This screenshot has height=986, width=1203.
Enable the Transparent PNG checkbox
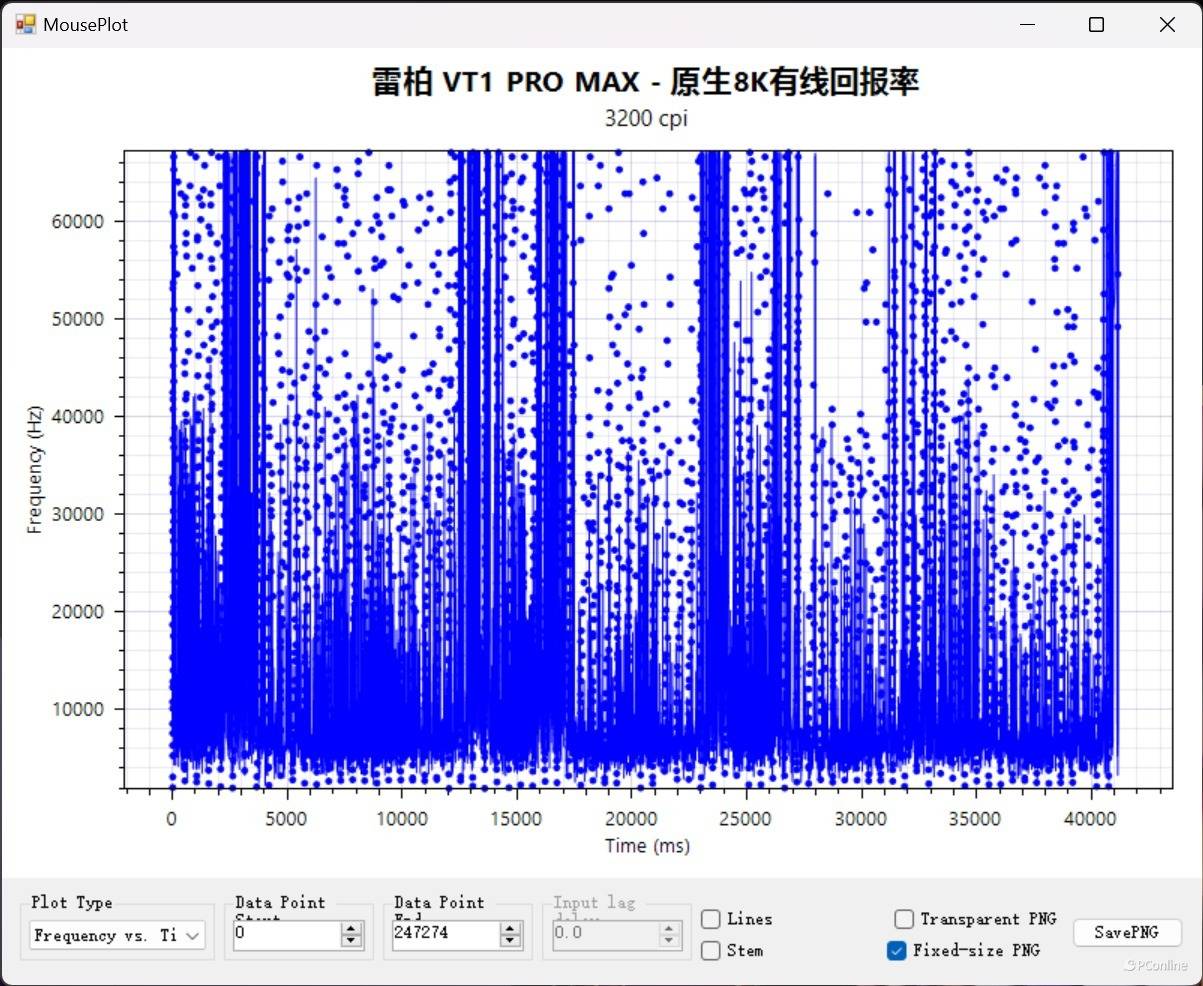point(903,919)
